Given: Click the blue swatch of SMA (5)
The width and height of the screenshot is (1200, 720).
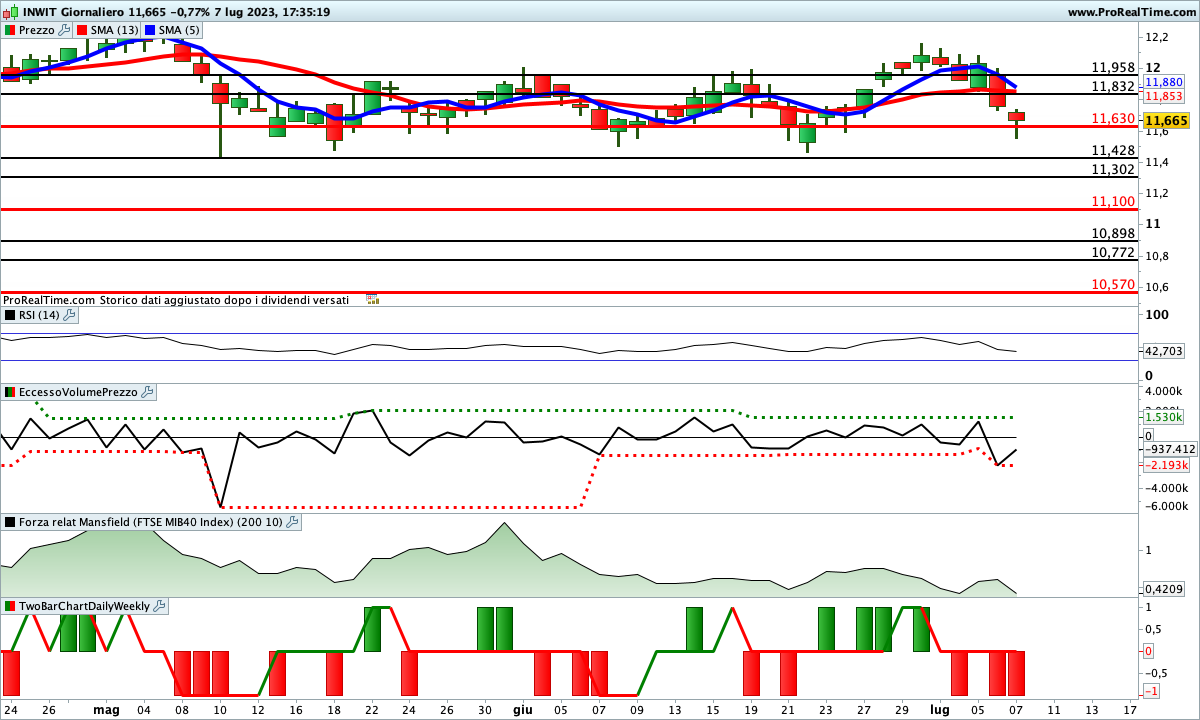Looking at the screenshot, I should point(151,31).
